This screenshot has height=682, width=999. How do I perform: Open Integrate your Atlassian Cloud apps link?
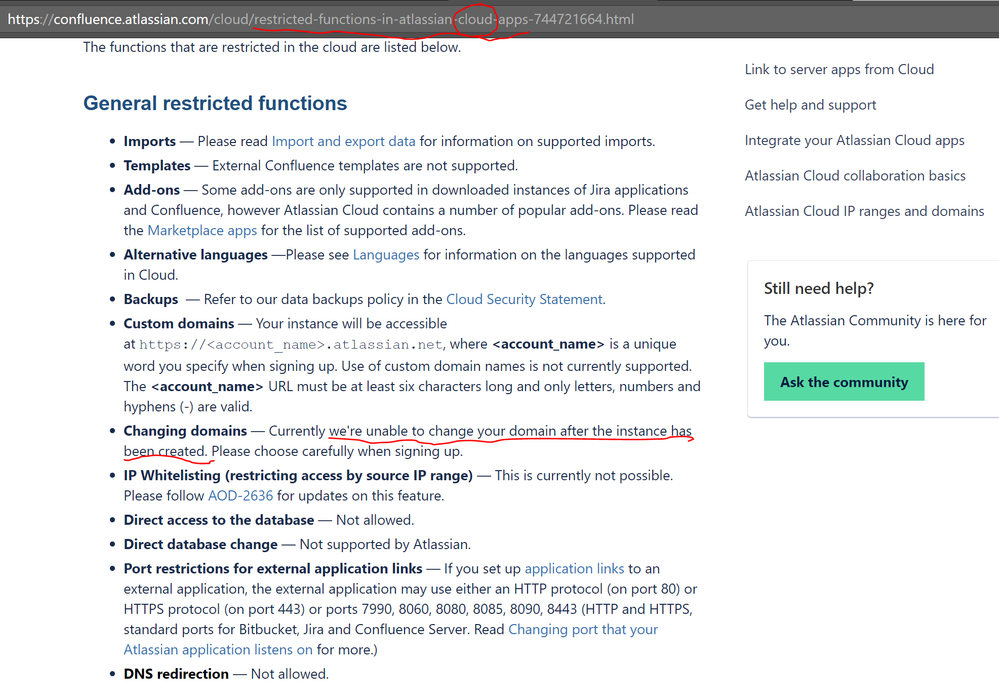click(x=854, y=140)
